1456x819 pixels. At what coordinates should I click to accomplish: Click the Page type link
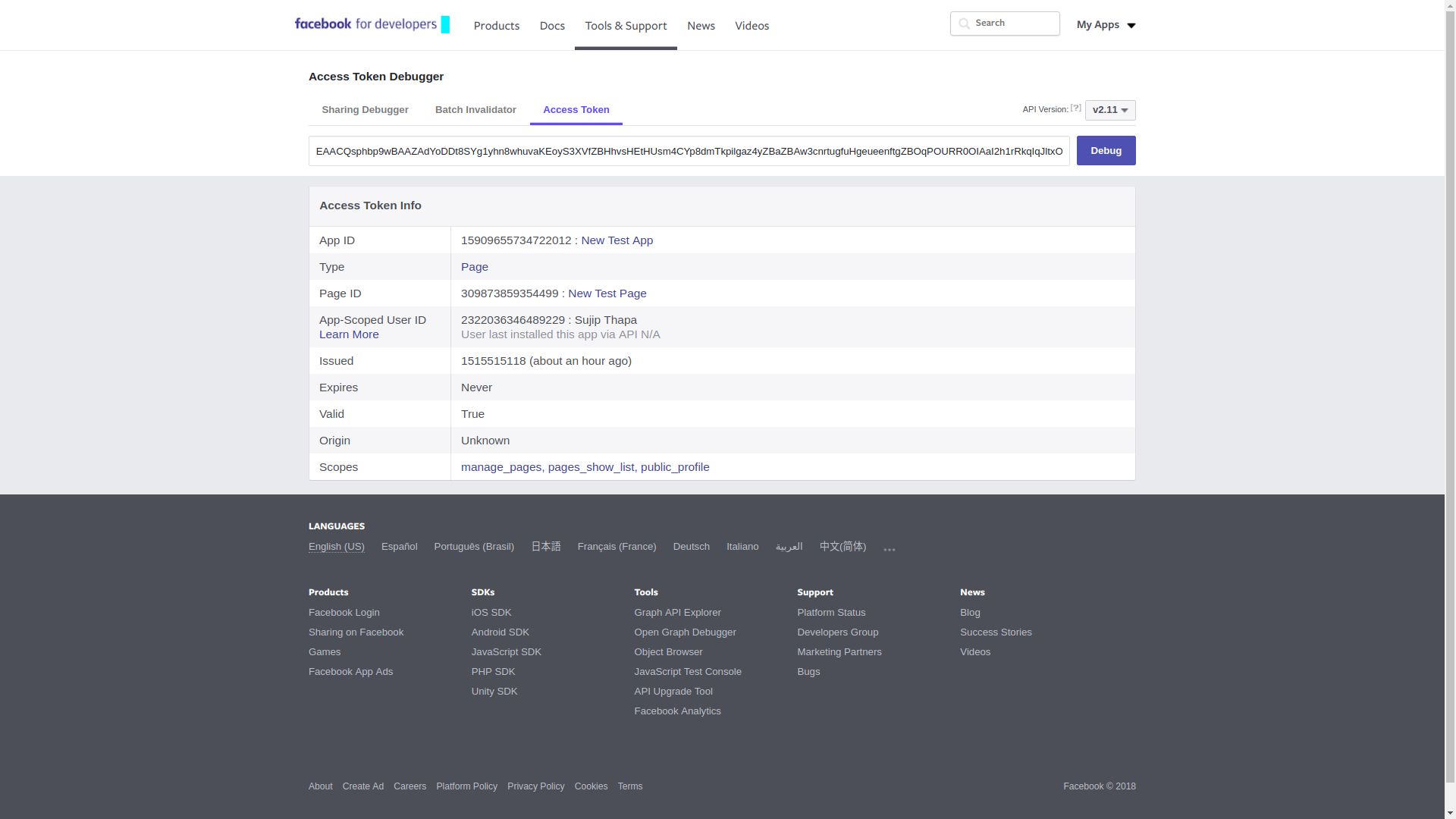(475, 267)
